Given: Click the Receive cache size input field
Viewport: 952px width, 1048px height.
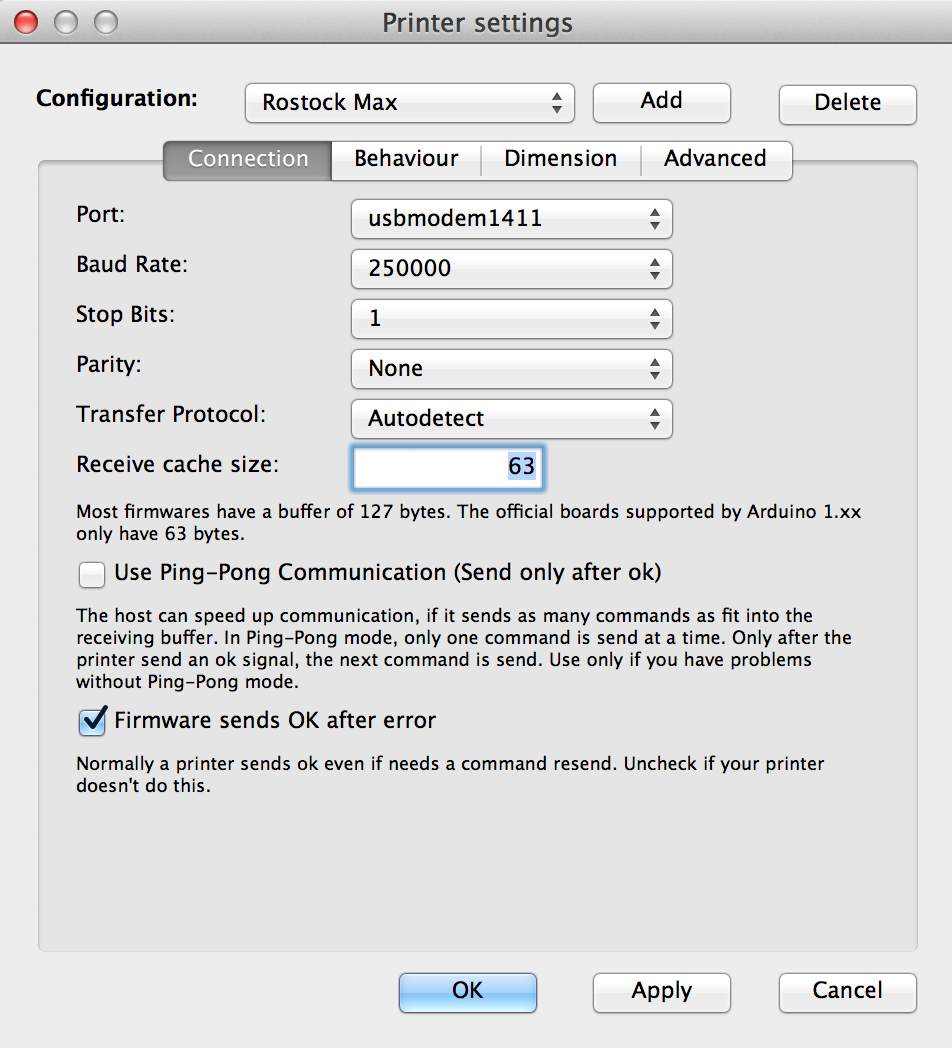Looking at the screenshot, I should pyautogui.click(x=447, y=467).
